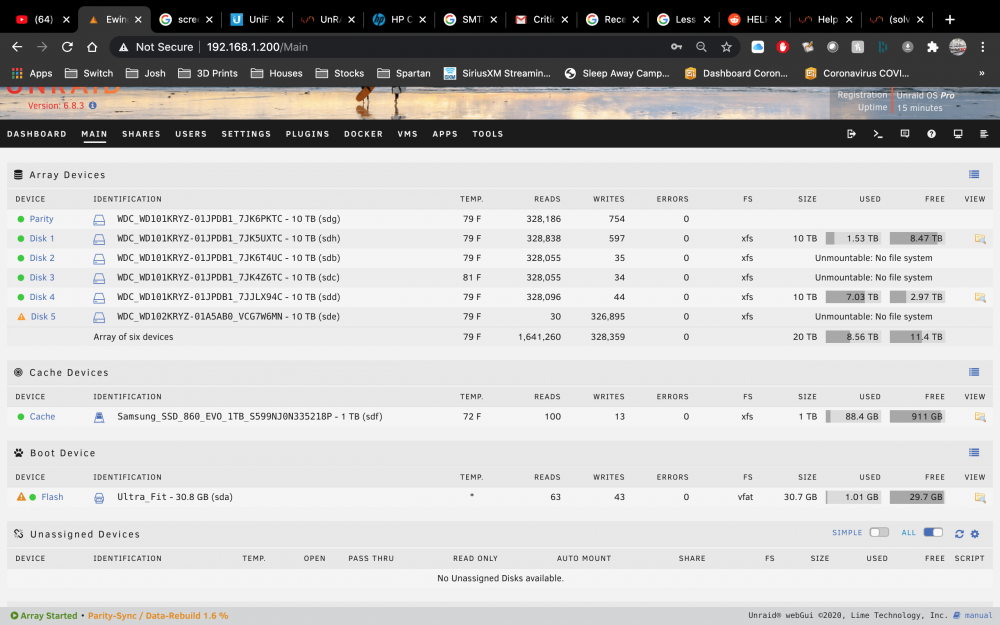Toggle the SIMPLE switch in Unassigned Devices
Image resolution: width=1000 pixels, height=625 pixels.
[879, 533]
